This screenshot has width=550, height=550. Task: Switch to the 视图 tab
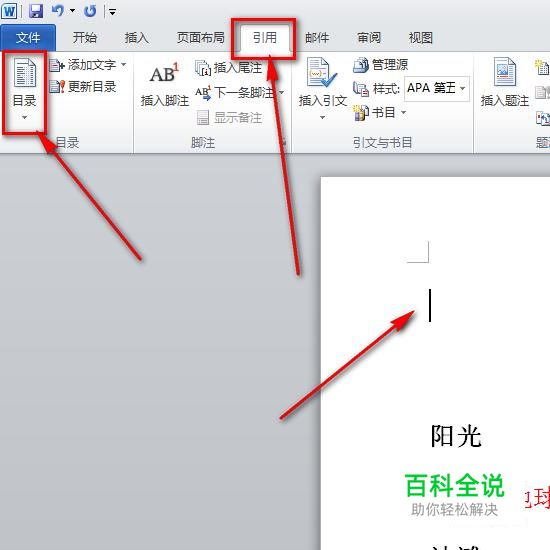pyautogui.click(x=421, y=38)
